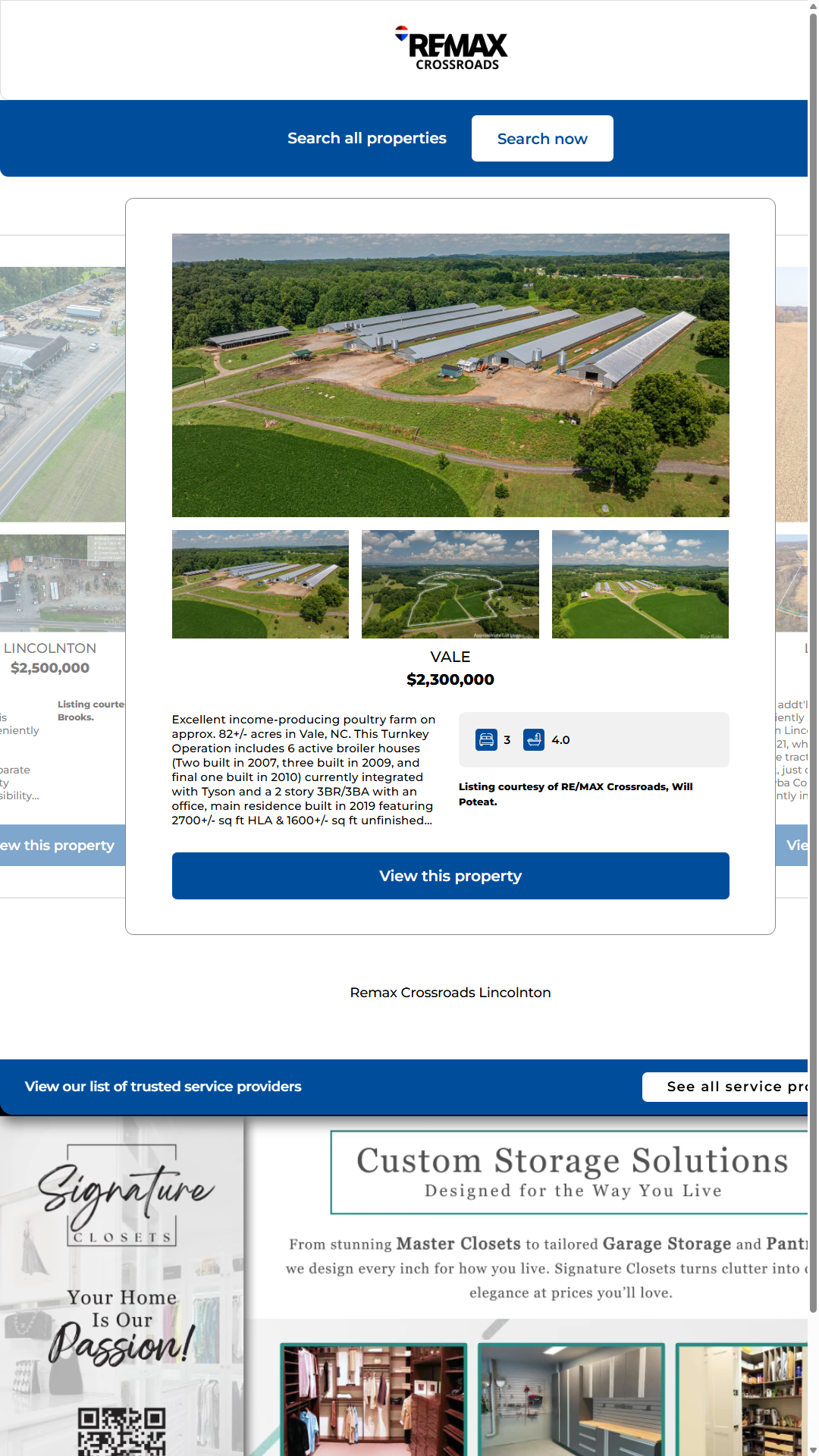Click the VALE property title

[450, 657]
